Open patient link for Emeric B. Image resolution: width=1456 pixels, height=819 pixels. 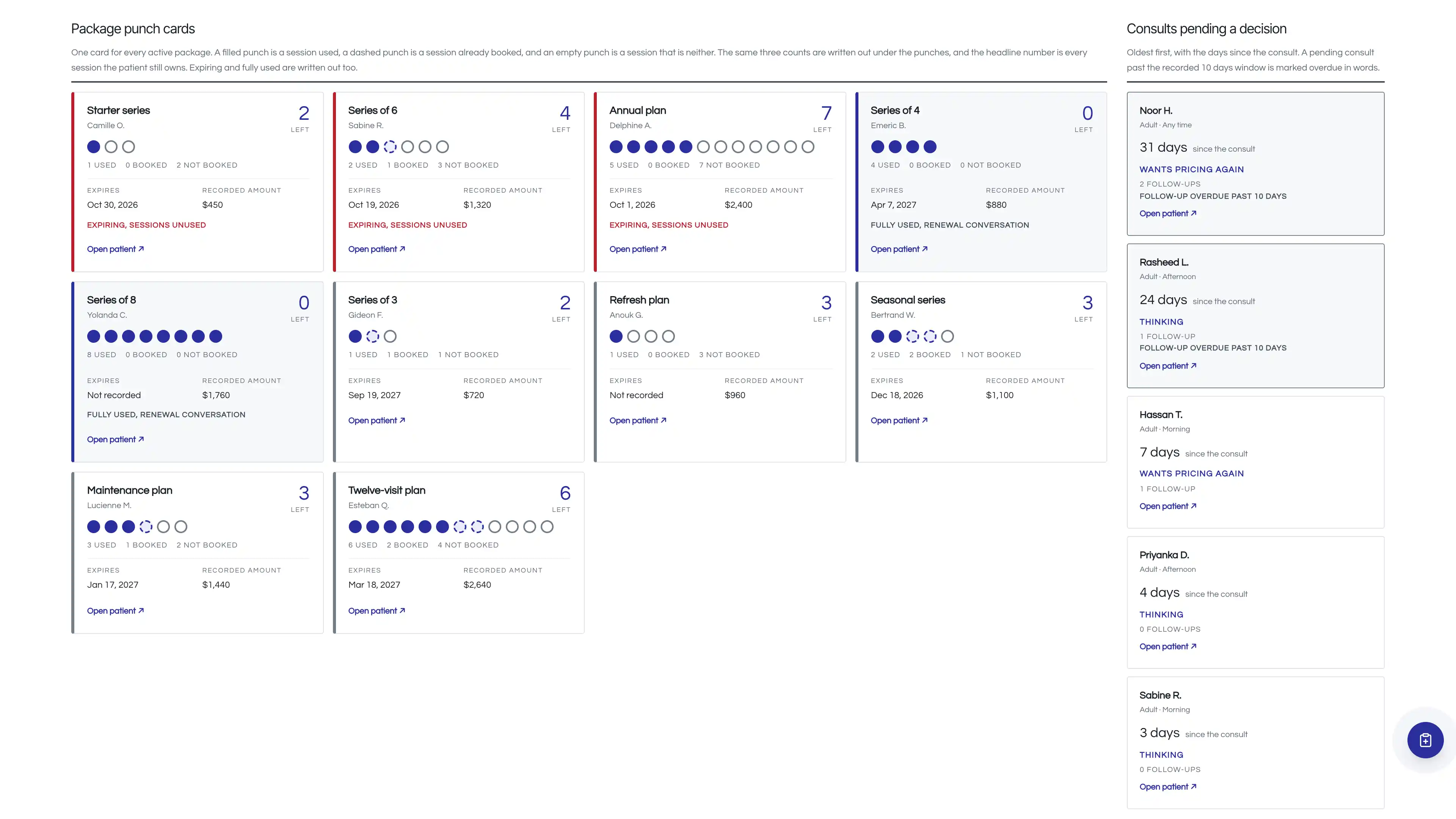pos(899,249)
